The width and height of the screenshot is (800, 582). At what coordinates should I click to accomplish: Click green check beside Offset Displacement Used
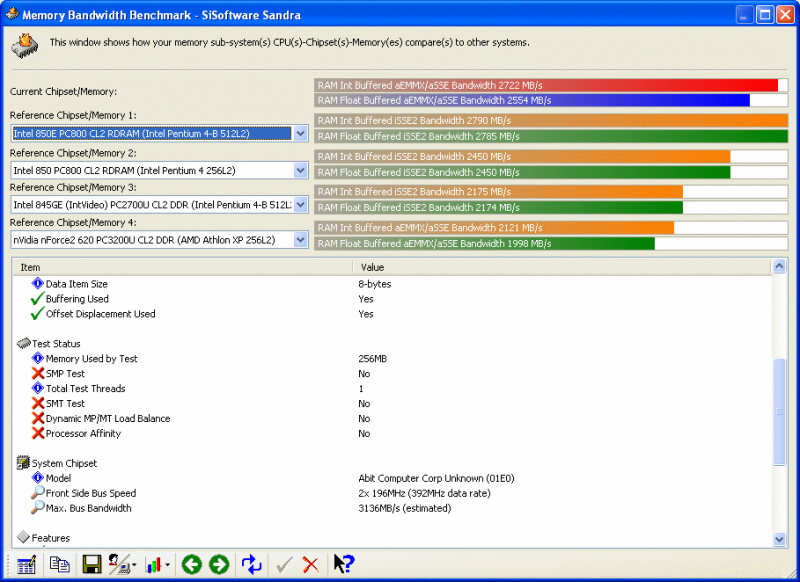click(37, 313)
